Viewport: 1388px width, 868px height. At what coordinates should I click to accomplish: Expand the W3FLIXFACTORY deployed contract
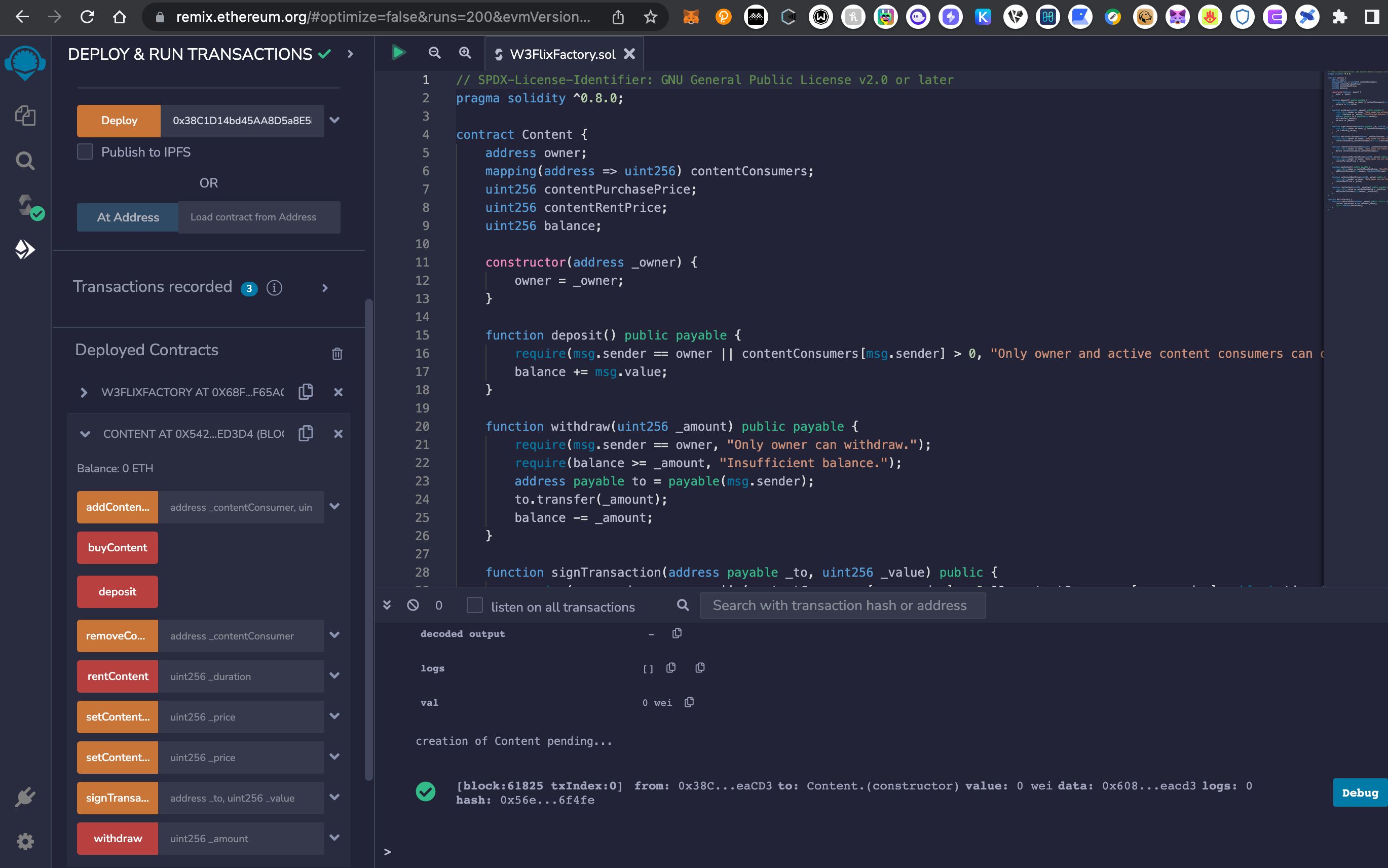click(x=85, y=392)
